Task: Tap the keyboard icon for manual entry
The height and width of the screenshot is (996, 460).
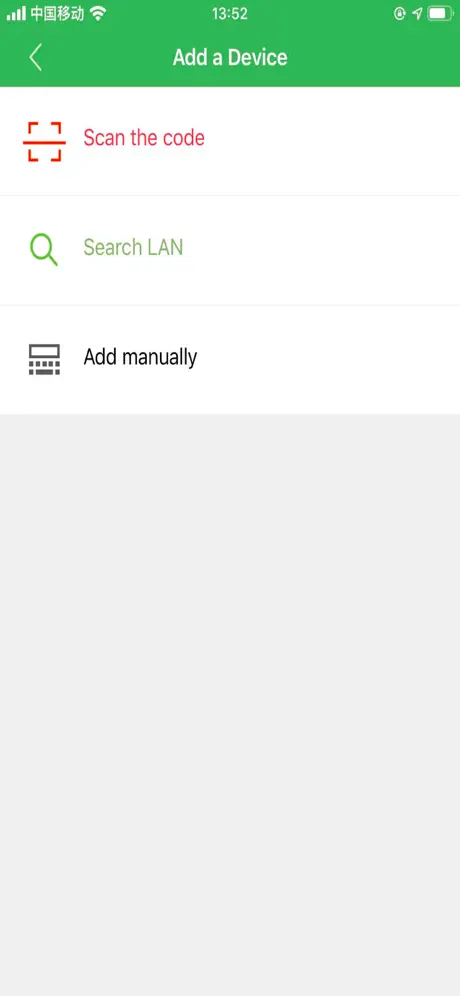Action: [x=44, y=360]
